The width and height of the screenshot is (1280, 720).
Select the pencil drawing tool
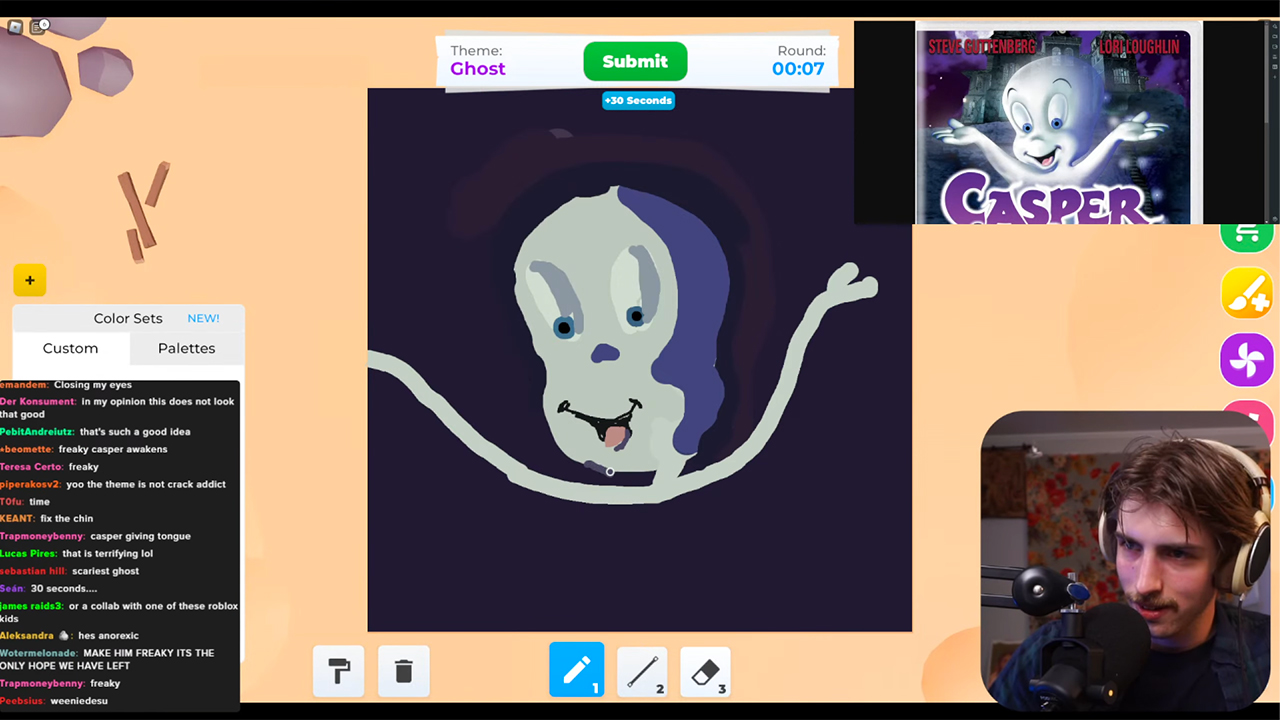[576, 670]
